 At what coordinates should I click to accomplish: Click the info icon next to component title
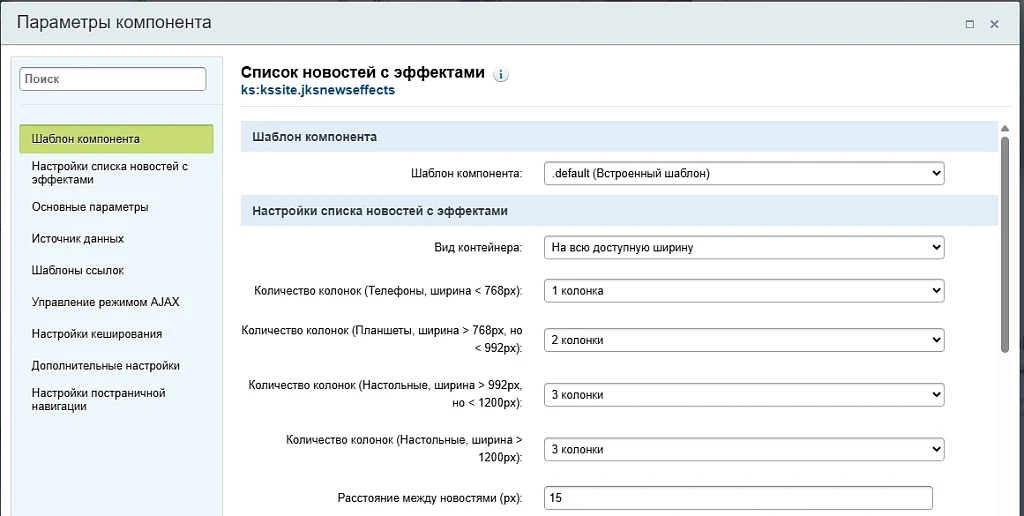pos(500,74)
